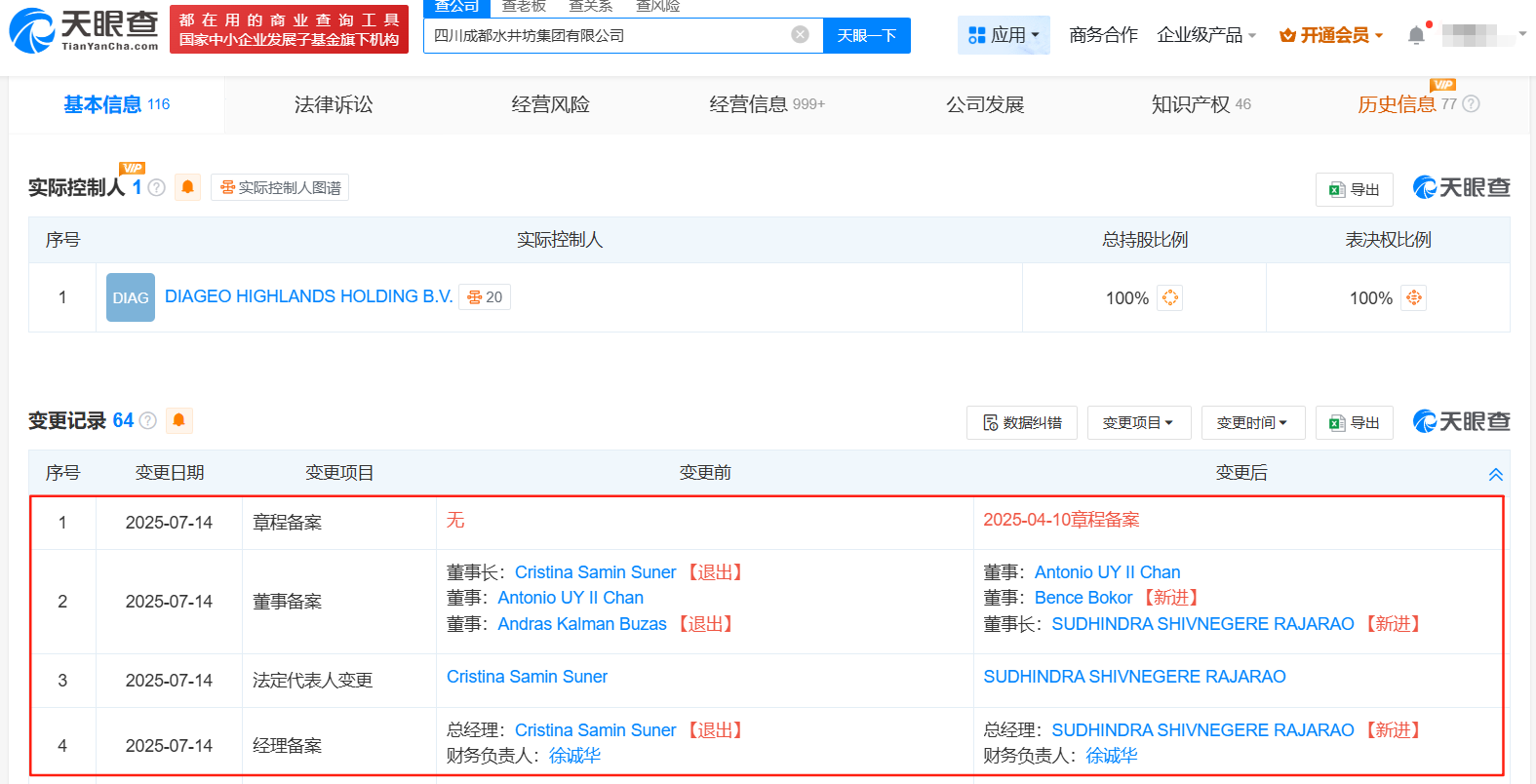The height and width of the screenshot is (784, 1536).
Task: Open 开通会员 membership dropdown
Action: [x=1331, y=35]
